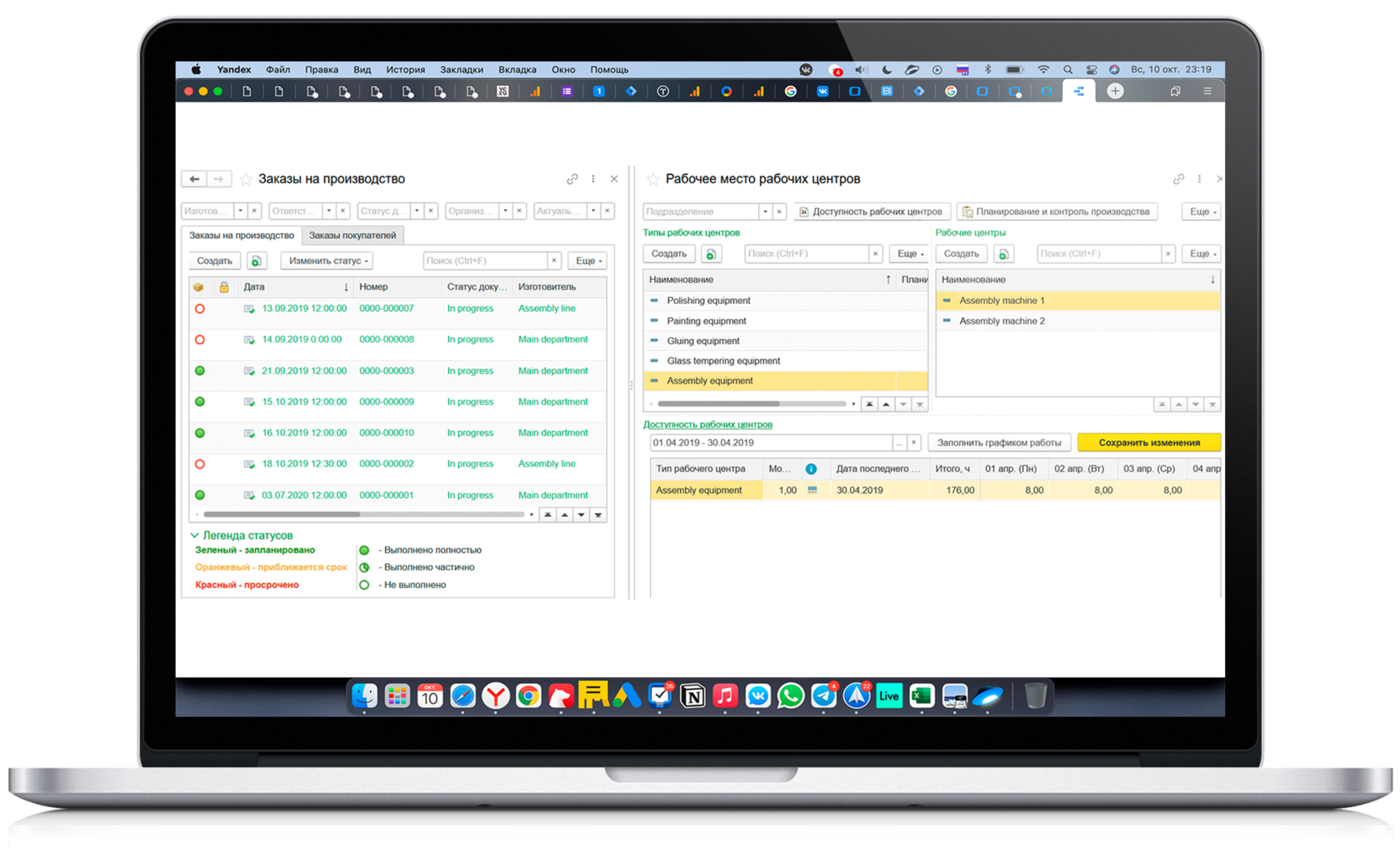
Task: Clear the Изготов... filter field
Action: (x=255, y=211)
